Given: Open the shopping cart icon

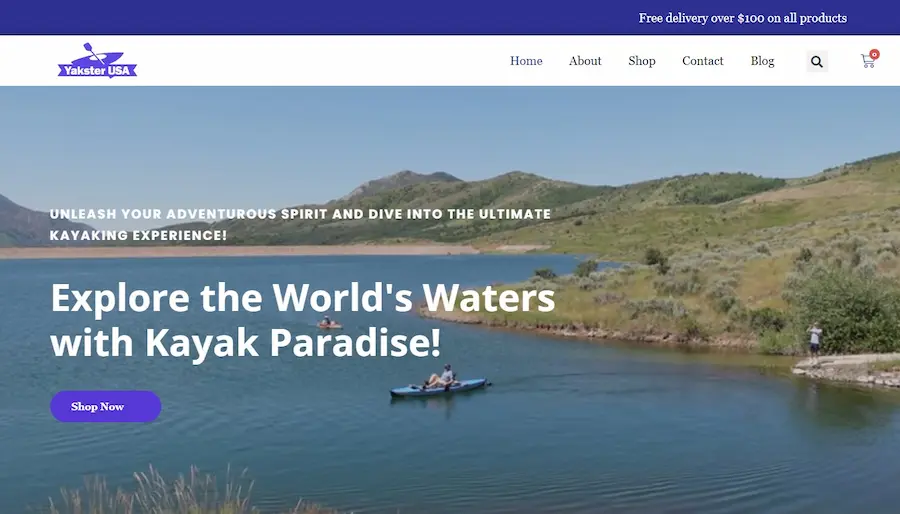Looking at the screenshot, I should [x=868, y=61].
